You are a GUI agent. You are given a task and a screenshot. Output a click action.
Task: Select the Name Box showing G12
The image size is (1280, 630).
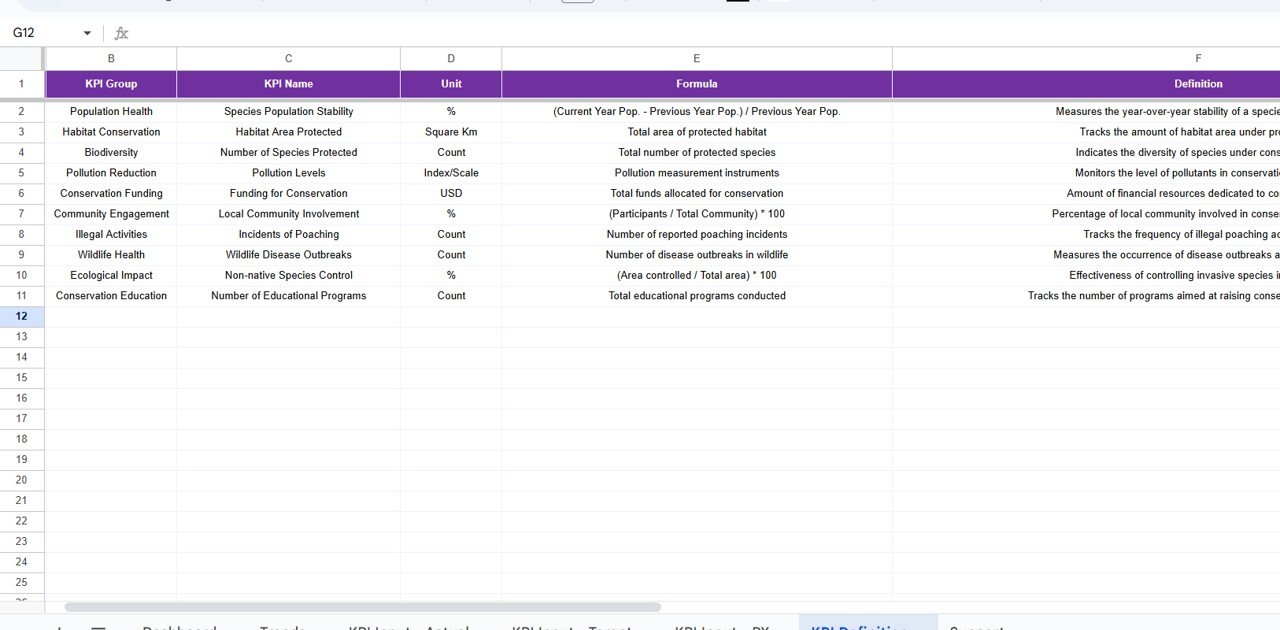coord(40,33)
